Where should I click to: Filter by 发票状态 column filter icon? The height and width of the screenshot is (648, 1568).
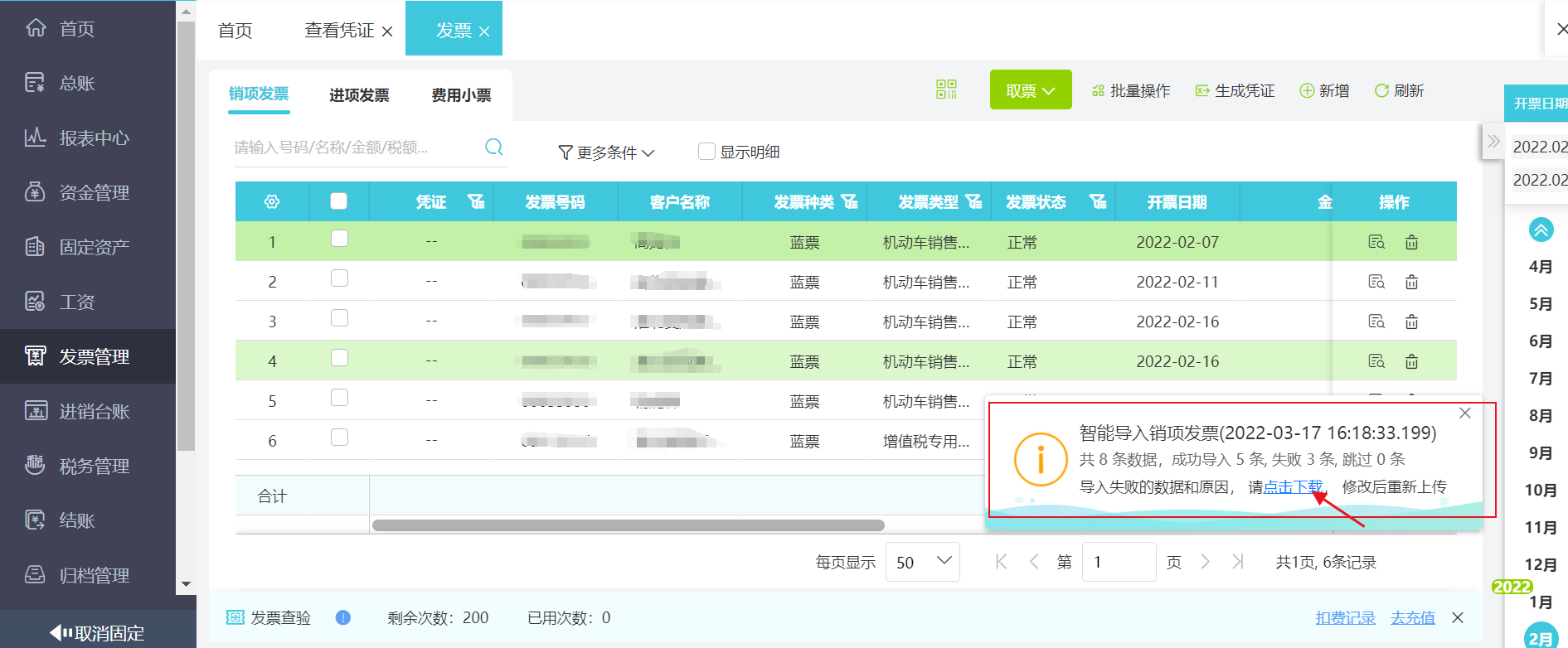click(x=1098, y=202)
